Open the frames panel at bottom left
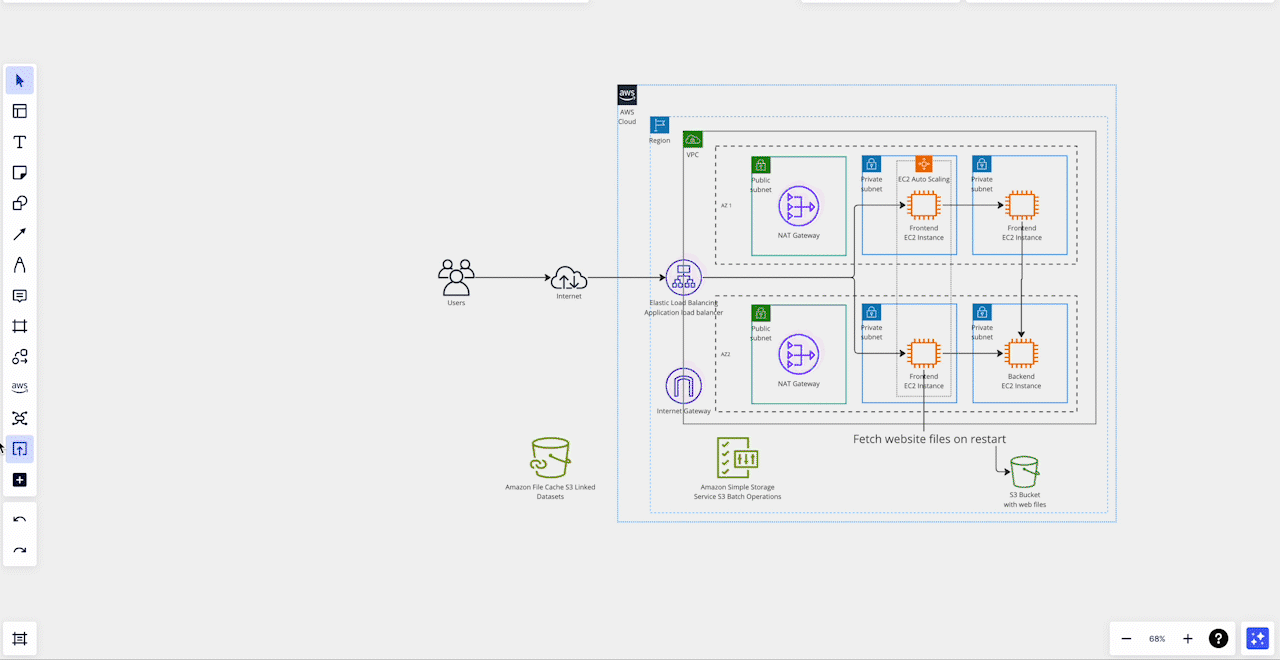Screen dimensions: 1280x660 click(x=20, y=639)
